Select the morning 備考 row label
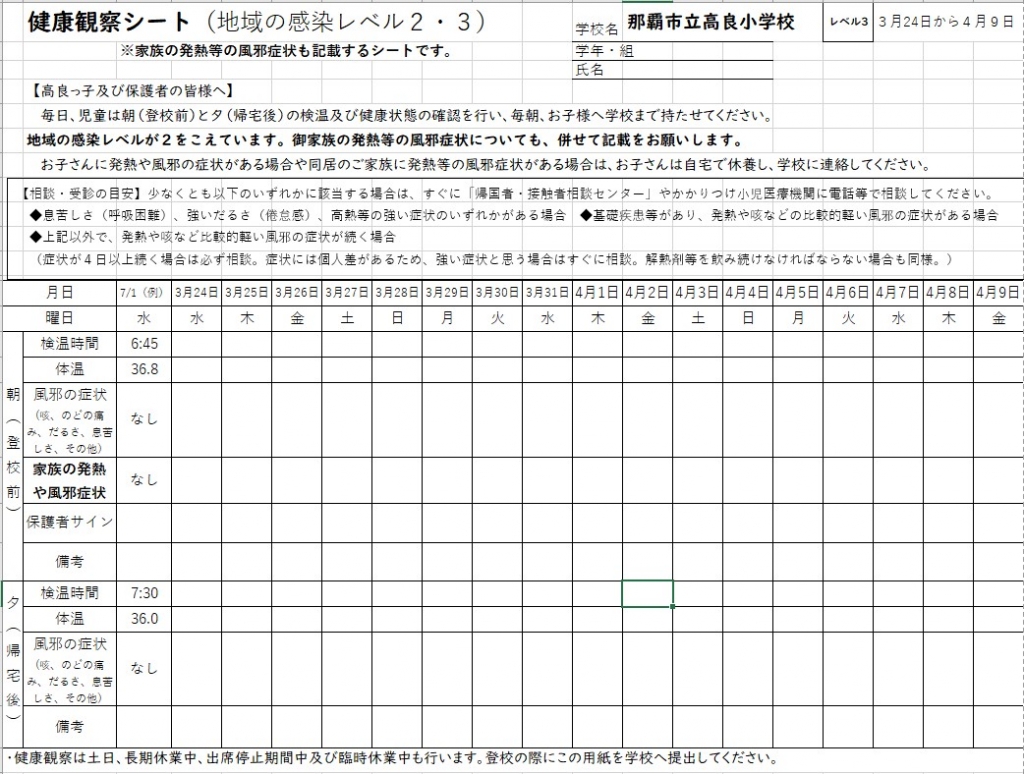The width and height of the screenshot is (1024, 774). pos(70,561)
